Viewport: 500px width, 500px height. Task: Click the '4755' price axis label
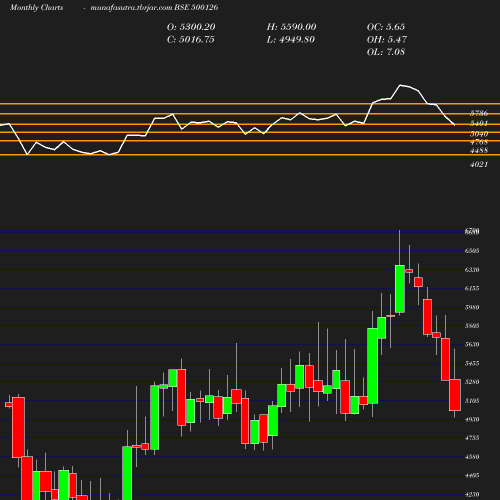coord(472,438)
